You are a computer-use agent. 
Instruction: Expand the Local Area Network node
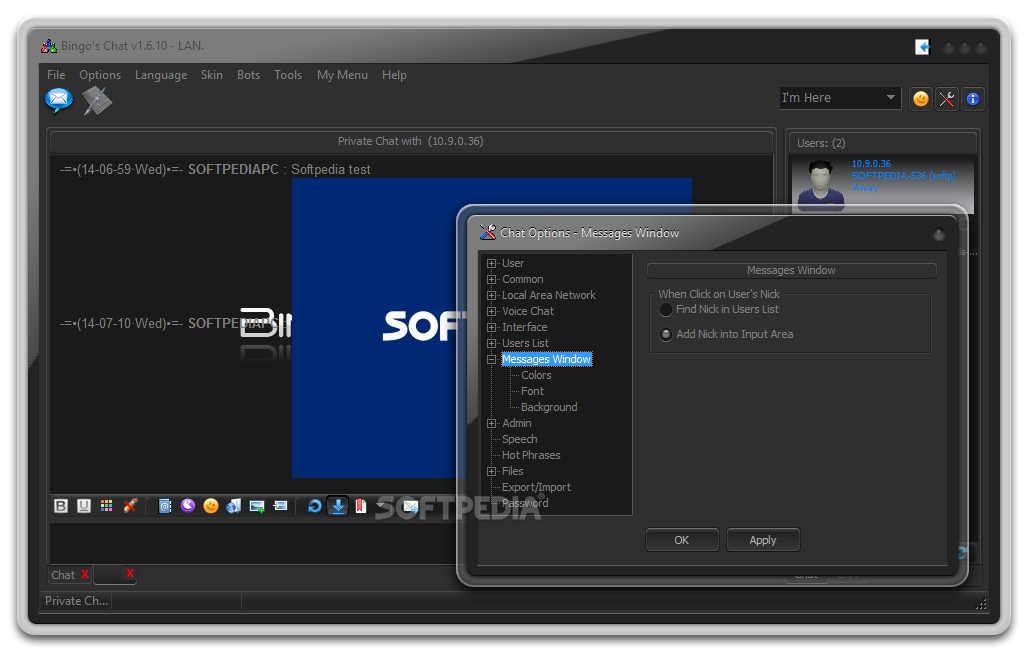(492, 295)
